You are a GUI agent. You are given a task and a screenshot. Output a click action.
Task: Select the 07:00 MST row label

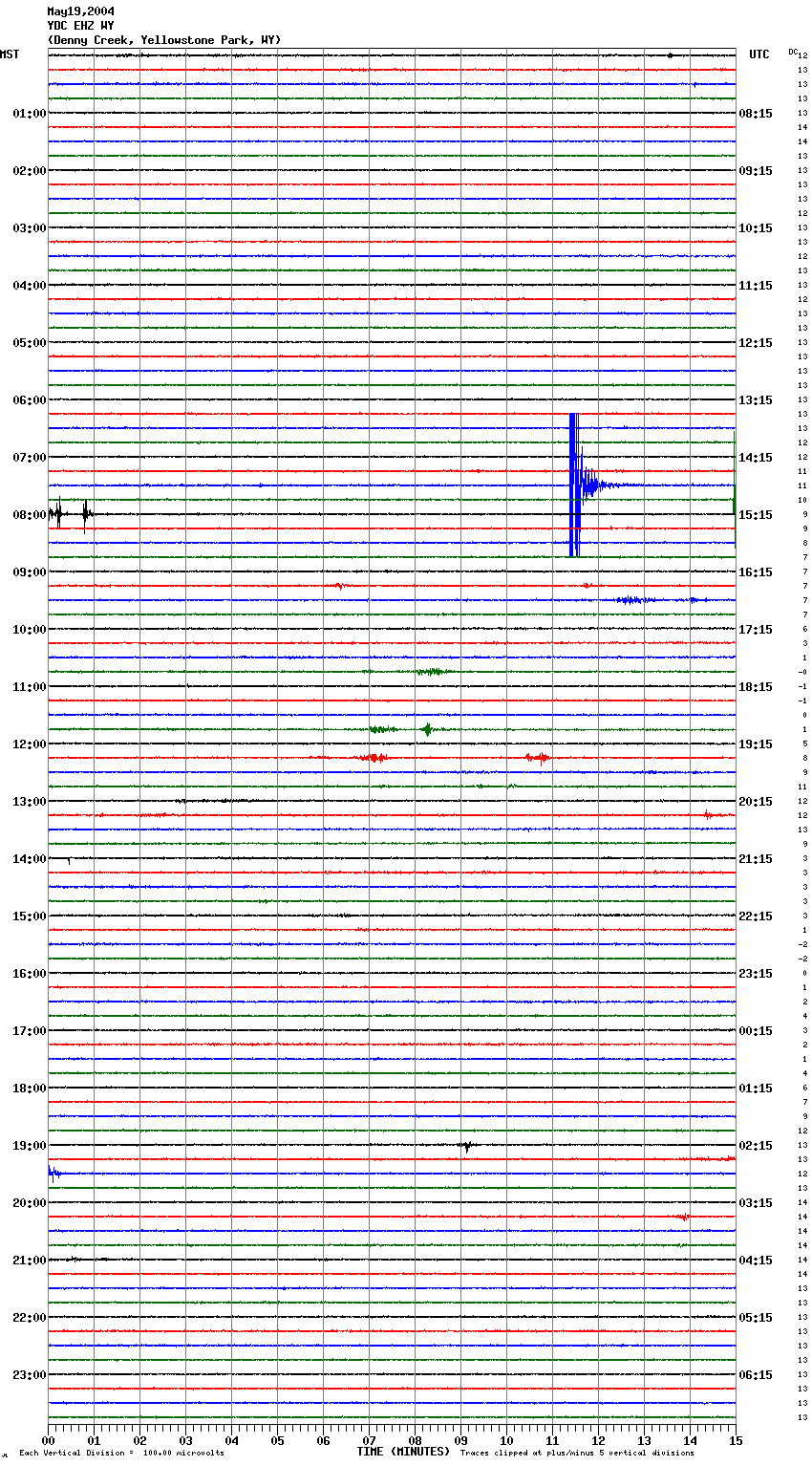pos(30,458)
